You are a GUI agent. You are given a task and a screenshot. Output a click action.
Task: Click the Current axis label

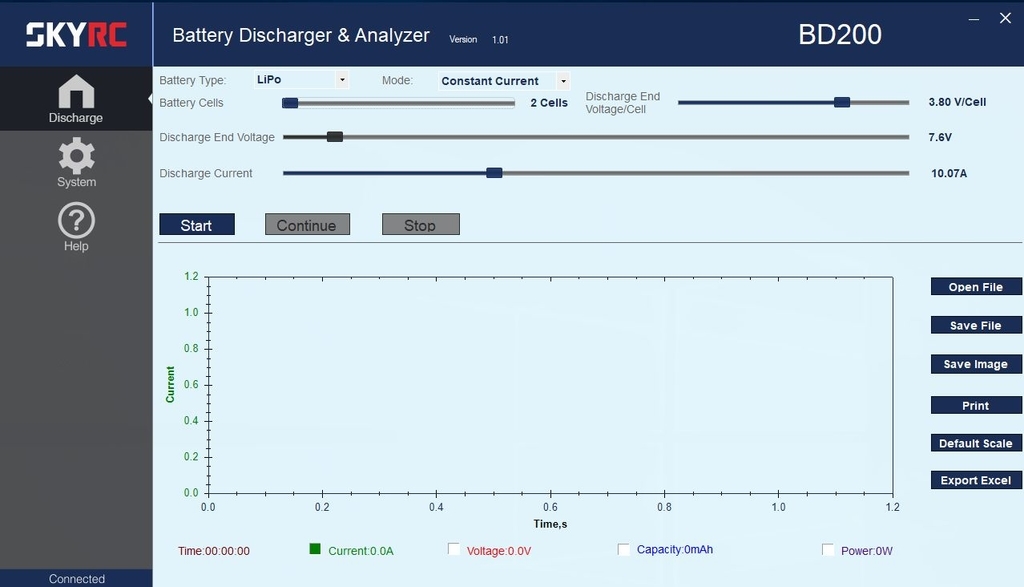click(x=170, y=385)
